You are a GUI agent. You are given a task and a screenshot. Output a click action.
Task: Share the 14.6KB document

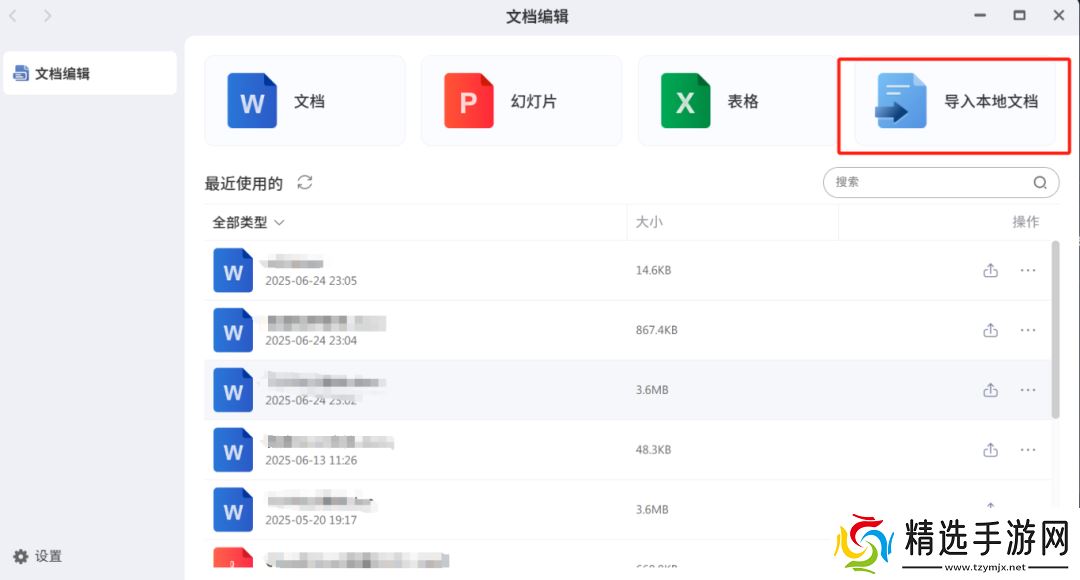pos(990,270)
